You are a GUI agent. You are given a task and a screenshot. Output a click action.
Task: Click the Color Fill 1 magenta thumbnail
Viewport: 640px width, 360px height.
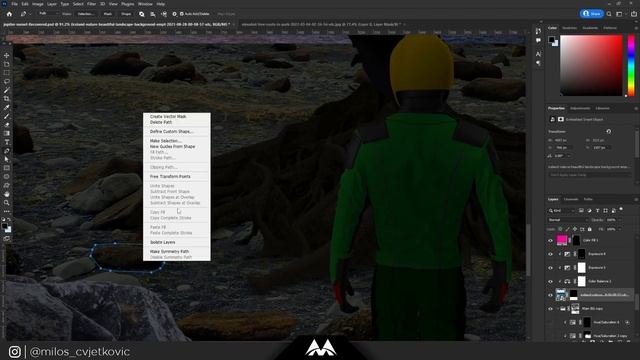[562, 240]
